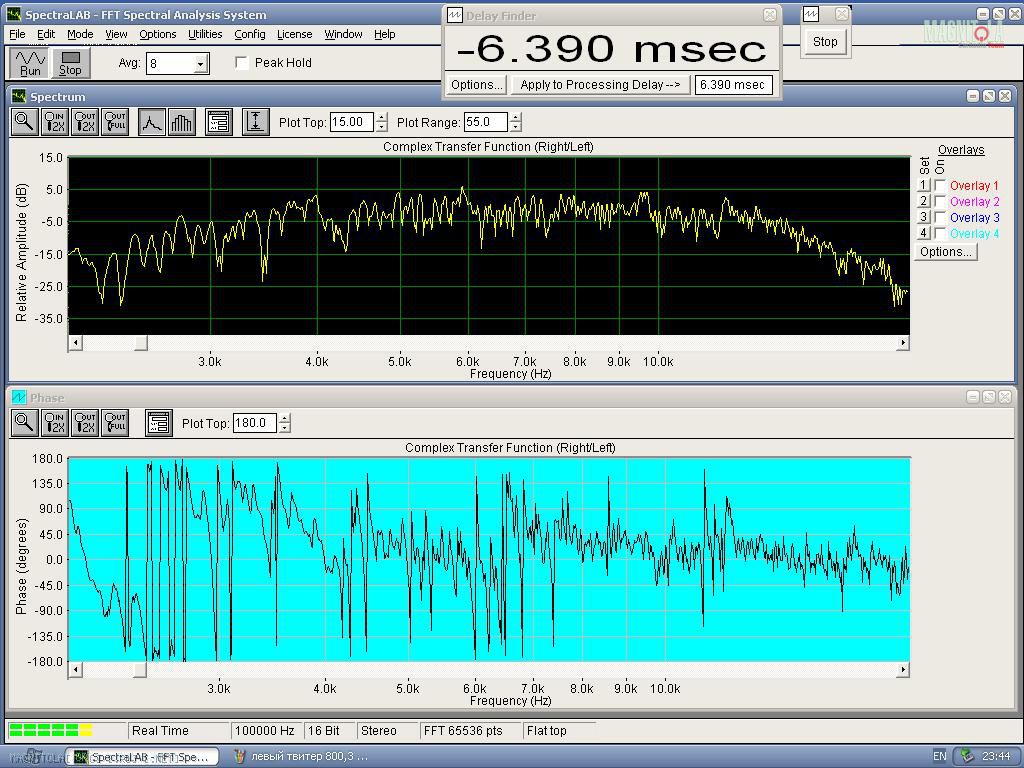Open the Avg dropdown list
The height and width of the screenshot is (768, 1024).
click(x=201, y=64)
